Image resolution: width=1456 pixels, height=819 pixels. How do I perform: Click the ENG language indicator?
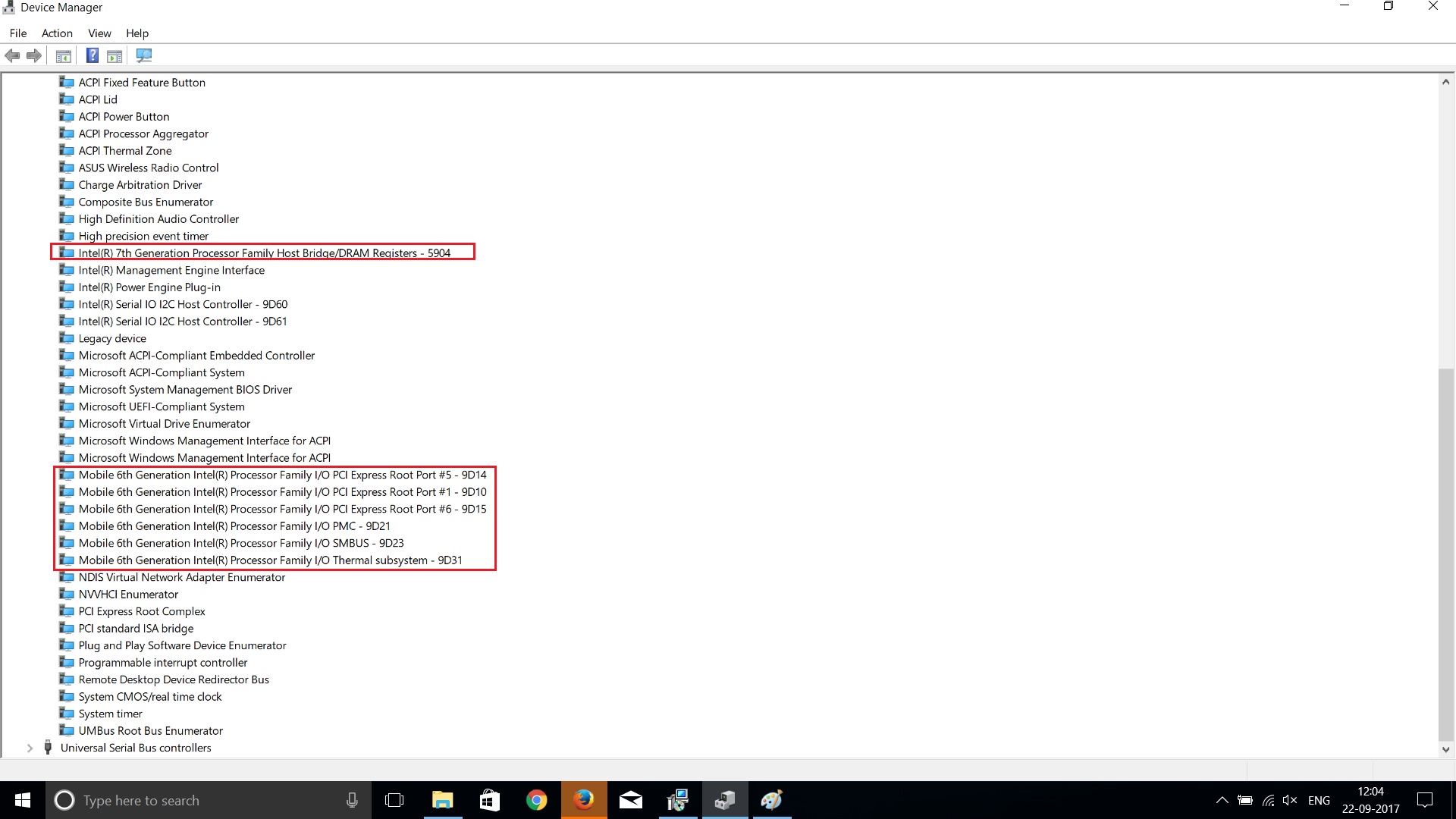(1319, 800)
